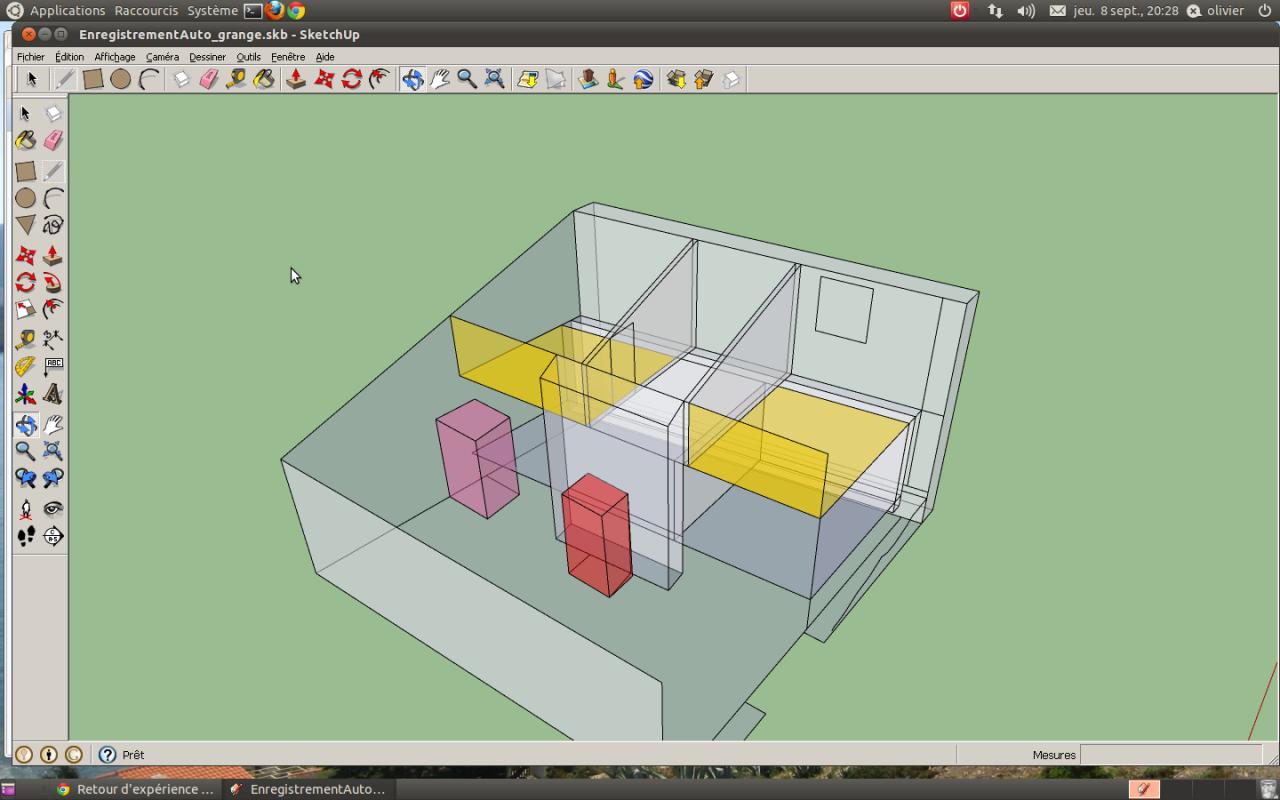Viewport: 1280px width, 800px height.
Task: Open the Dessiner menu
Action: tap(207, 57)
